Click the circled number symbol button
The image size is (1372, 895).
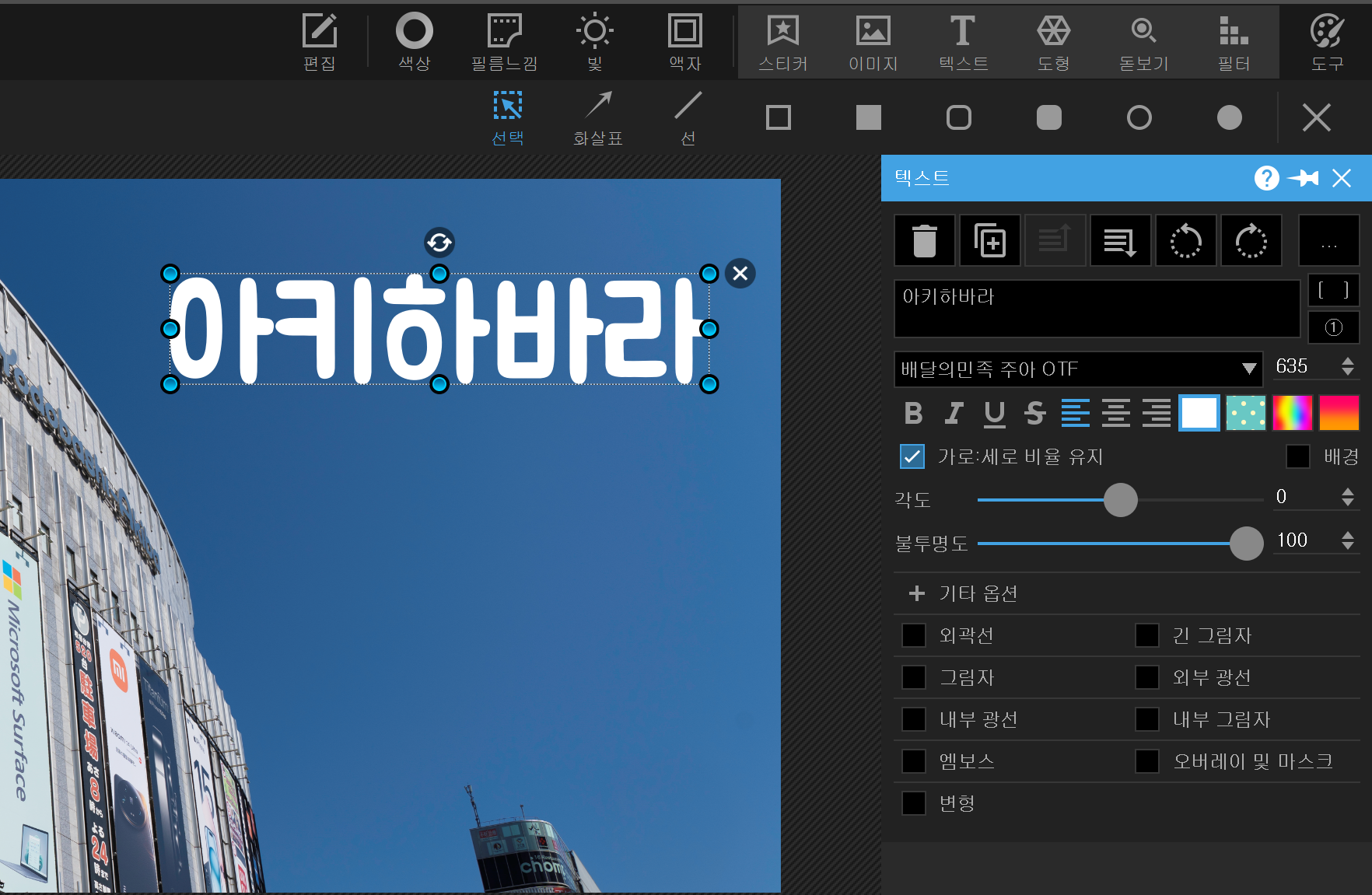pos(1334,327)
